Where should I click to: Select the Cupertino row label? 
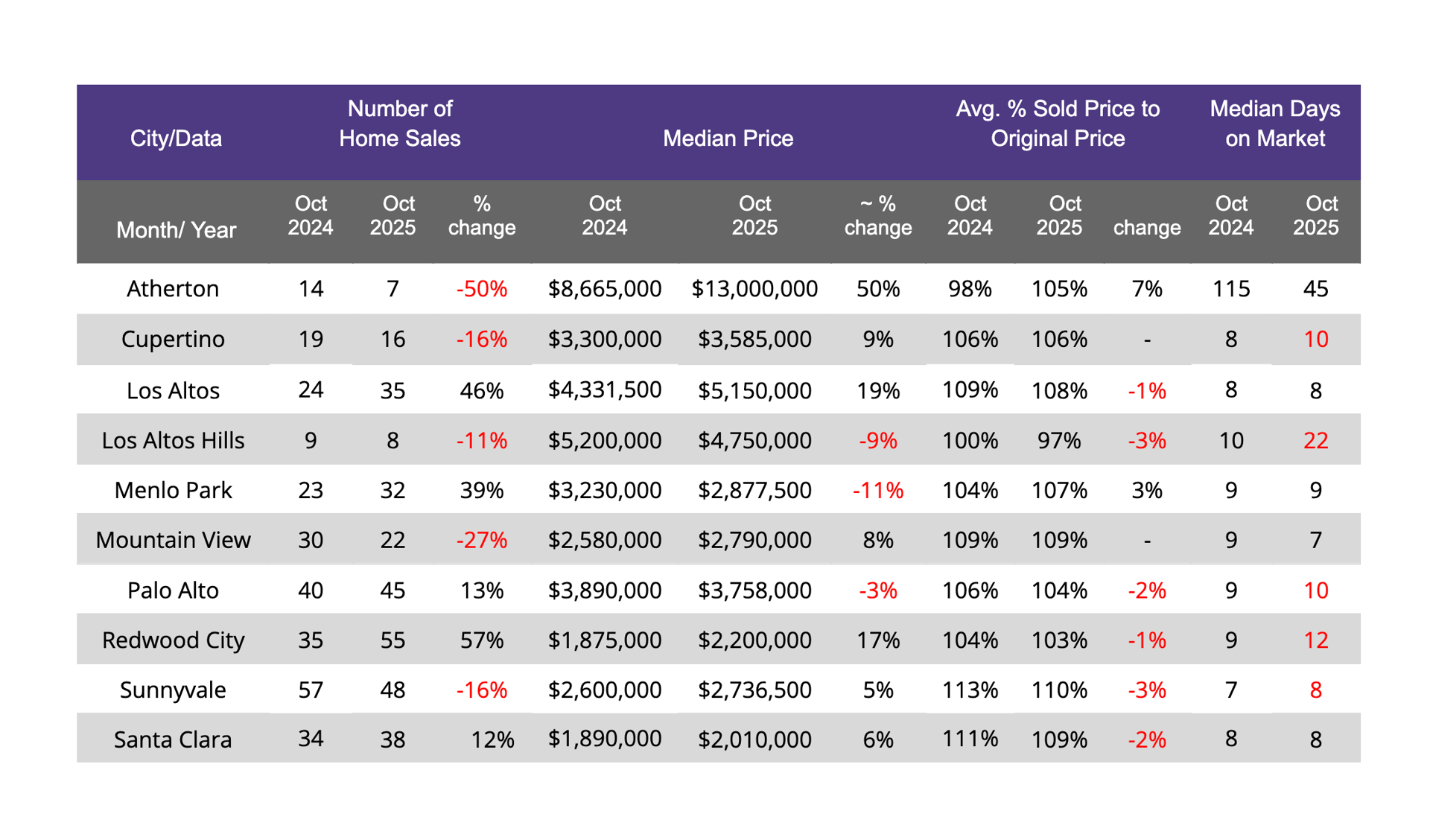(173, 339)
